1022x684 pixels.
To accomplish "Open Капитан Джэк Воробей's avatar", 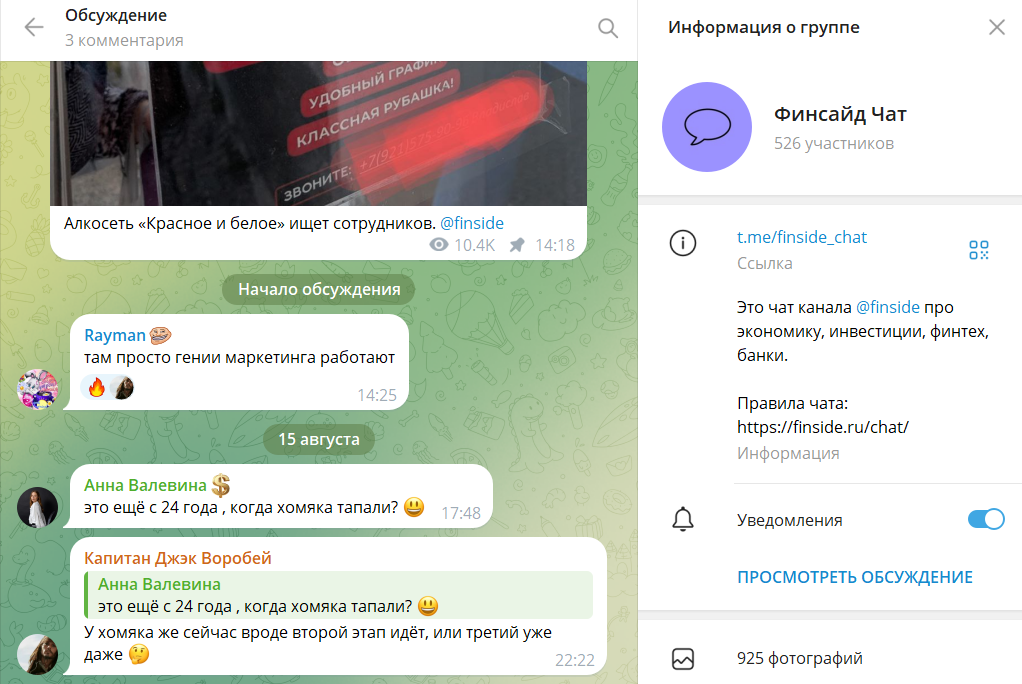I will pyautogui.click(x=37, y=654).
